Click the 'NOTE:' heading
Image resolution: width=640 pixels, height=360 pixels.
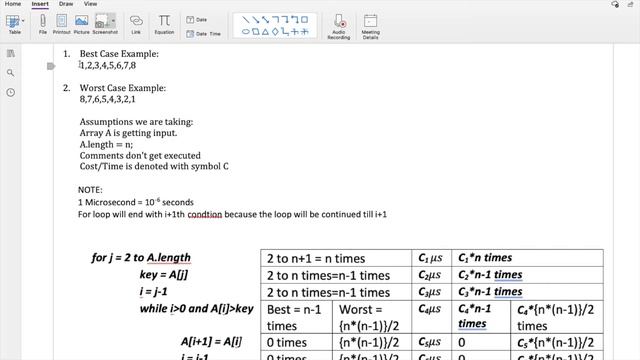tap(90, 190)
